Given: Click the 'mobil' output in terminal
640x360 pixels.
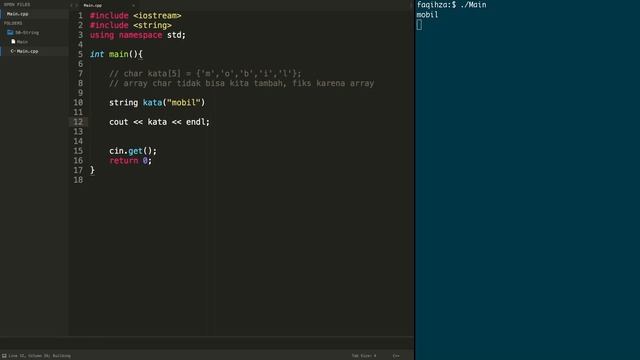Looking at the screenshot, I should pyautogui.click(x=427, y=15).
